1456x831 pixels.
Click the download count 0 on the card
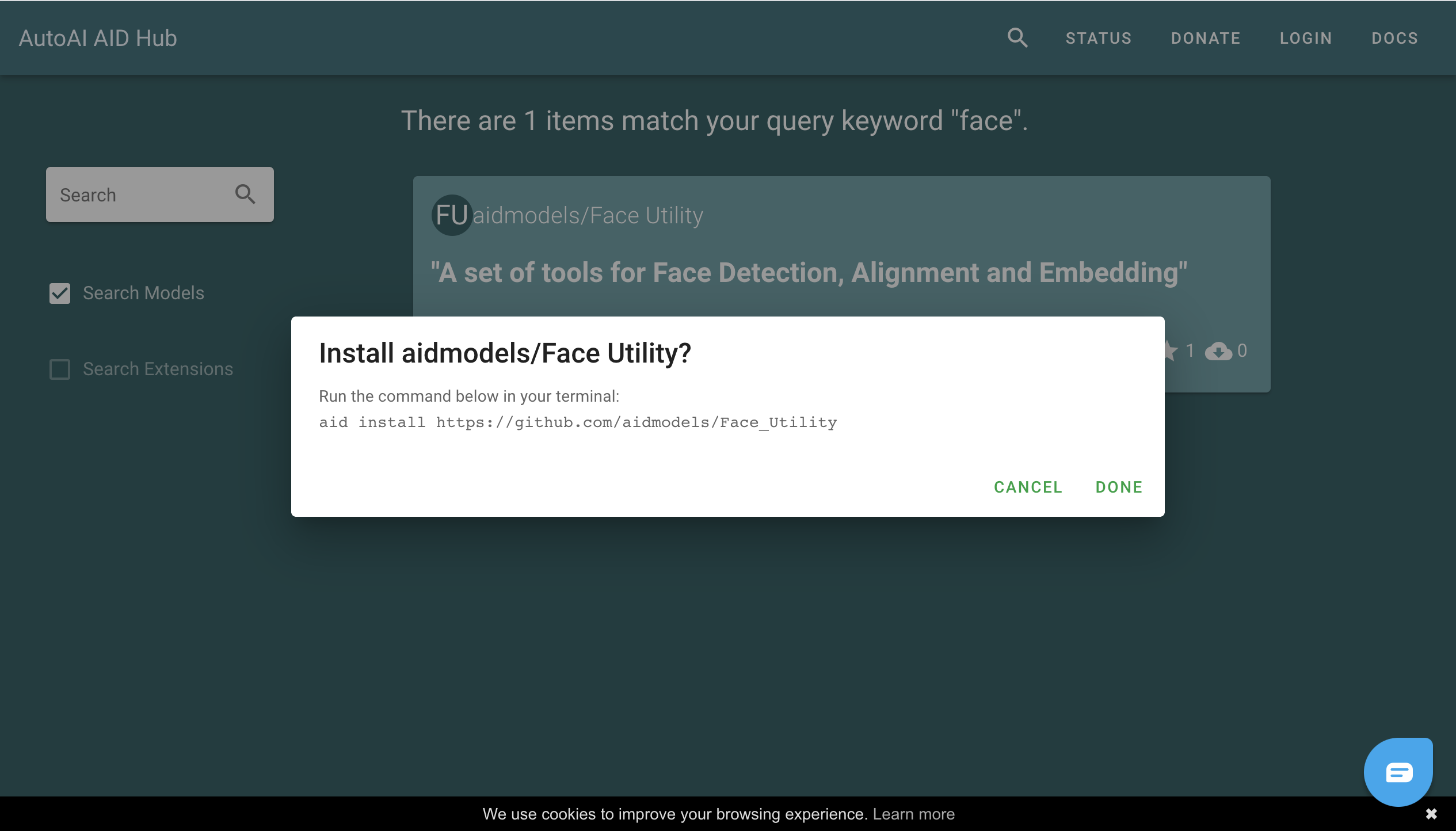click(1242, 350)
